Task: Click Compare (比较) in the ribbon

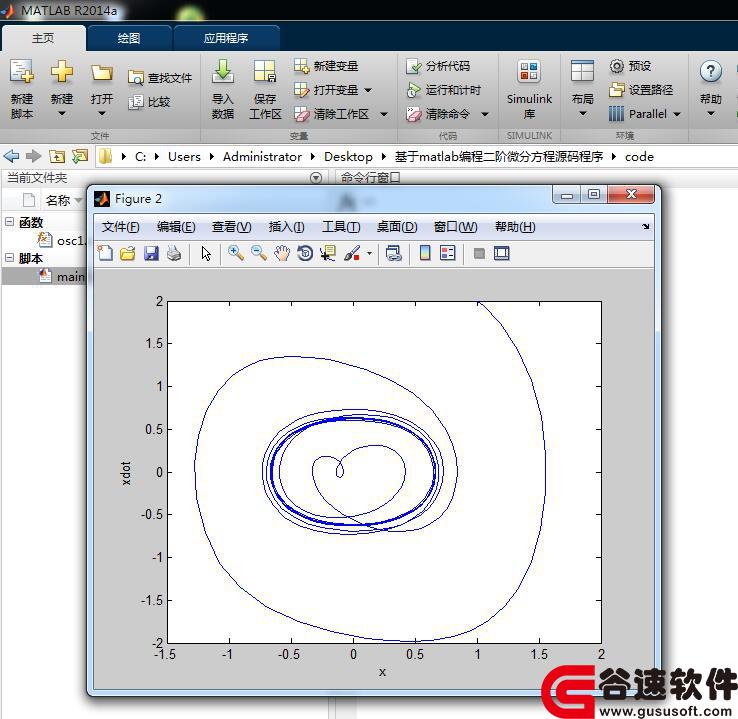Action: (x=149, y=102)
